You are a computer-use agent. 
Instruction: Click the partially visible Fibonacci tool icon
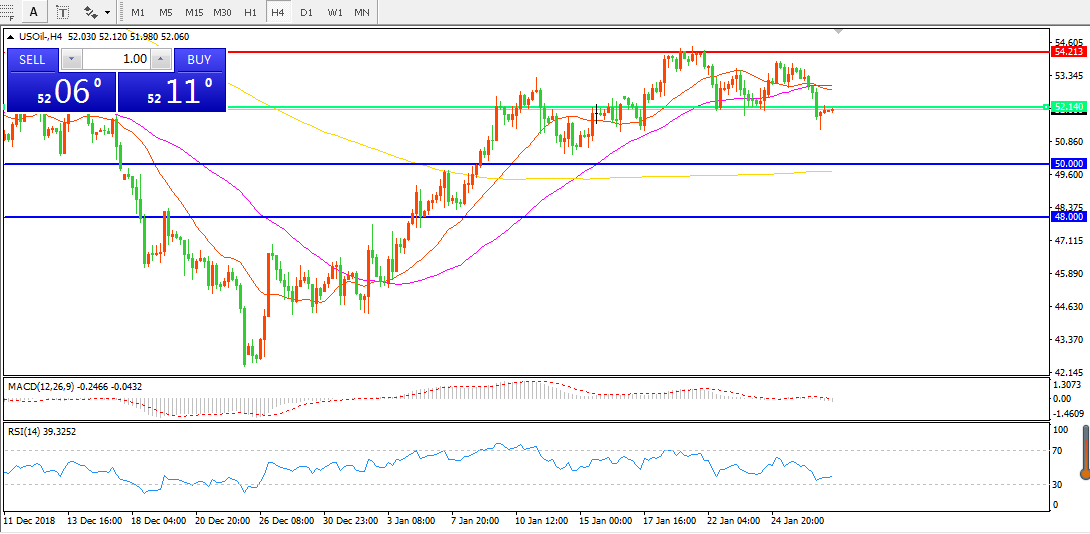[x=5, y=12]
